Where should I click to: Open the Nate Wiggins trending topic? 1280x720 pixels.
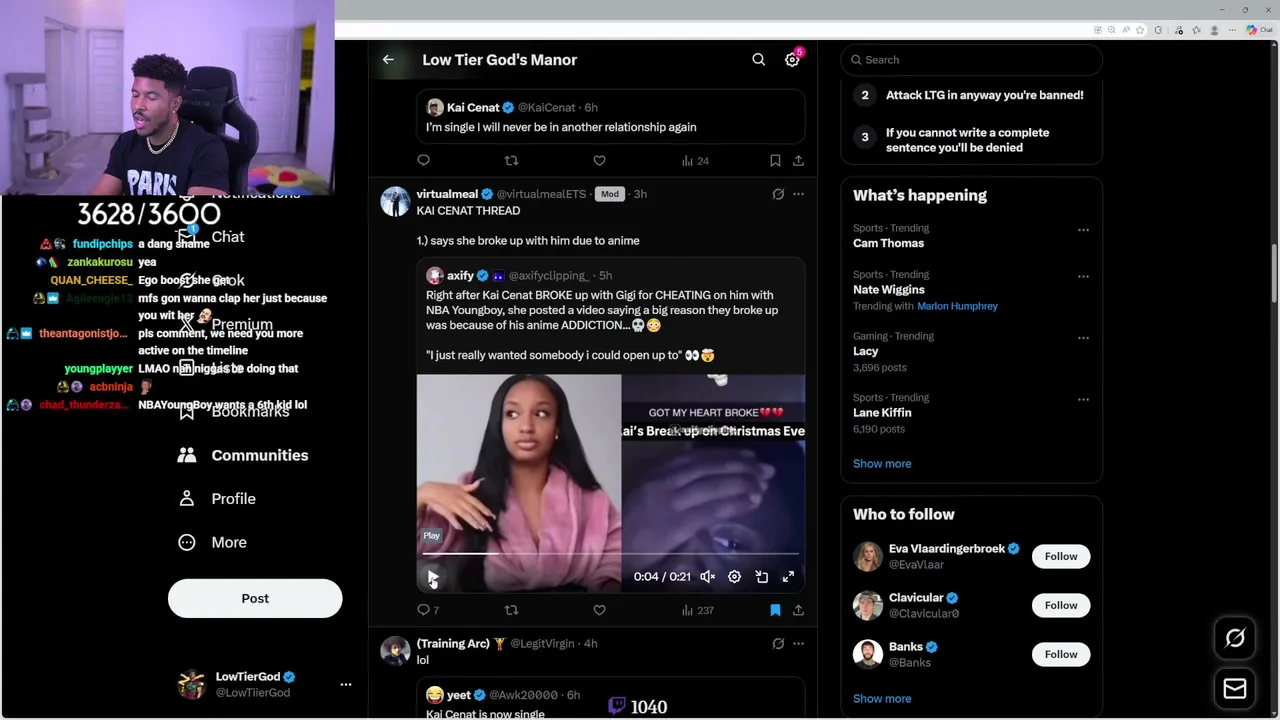click(889, 290)
